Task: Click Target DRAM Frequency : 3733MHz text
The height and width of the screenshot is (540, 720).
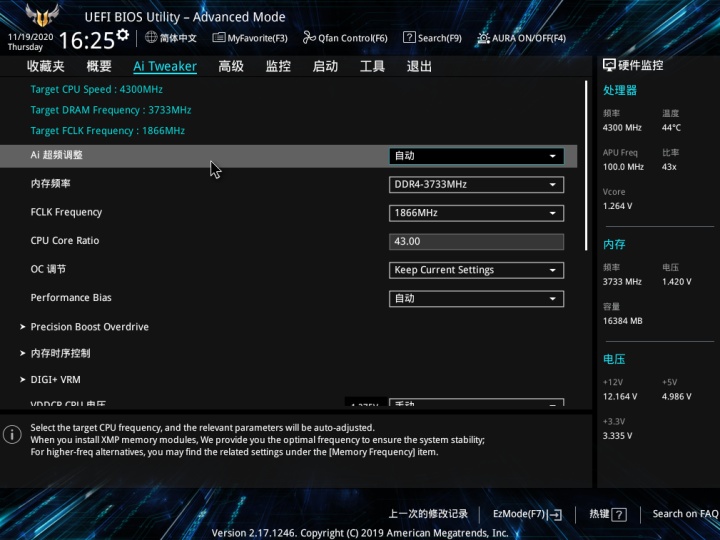Action: pos(111,110)
